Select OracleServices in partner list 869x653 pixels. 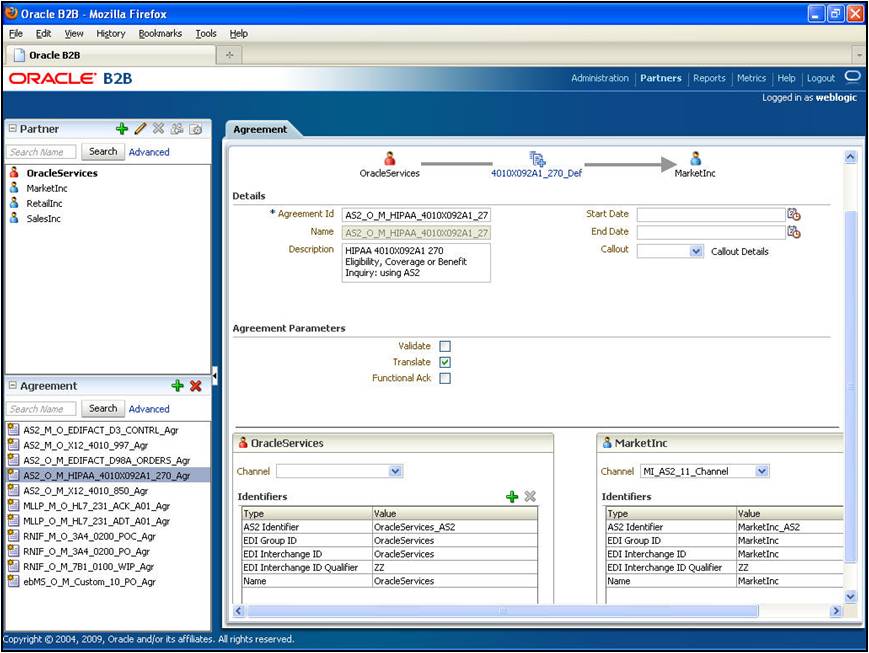pyautogui.click(x=62, y=173)
